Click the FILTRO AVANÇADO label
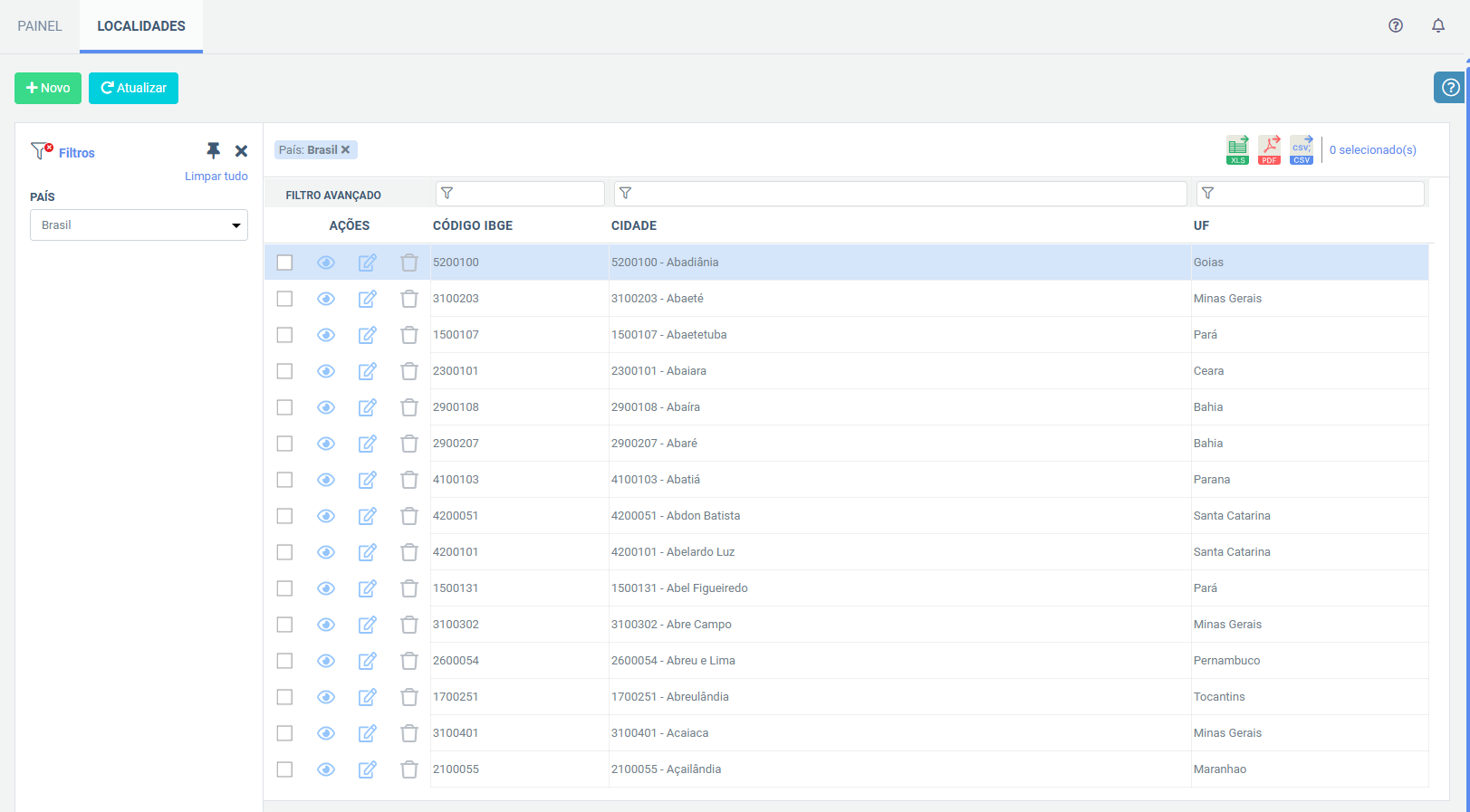The width and height of the screenshot is (1470, 812). [x=333, y=196]
